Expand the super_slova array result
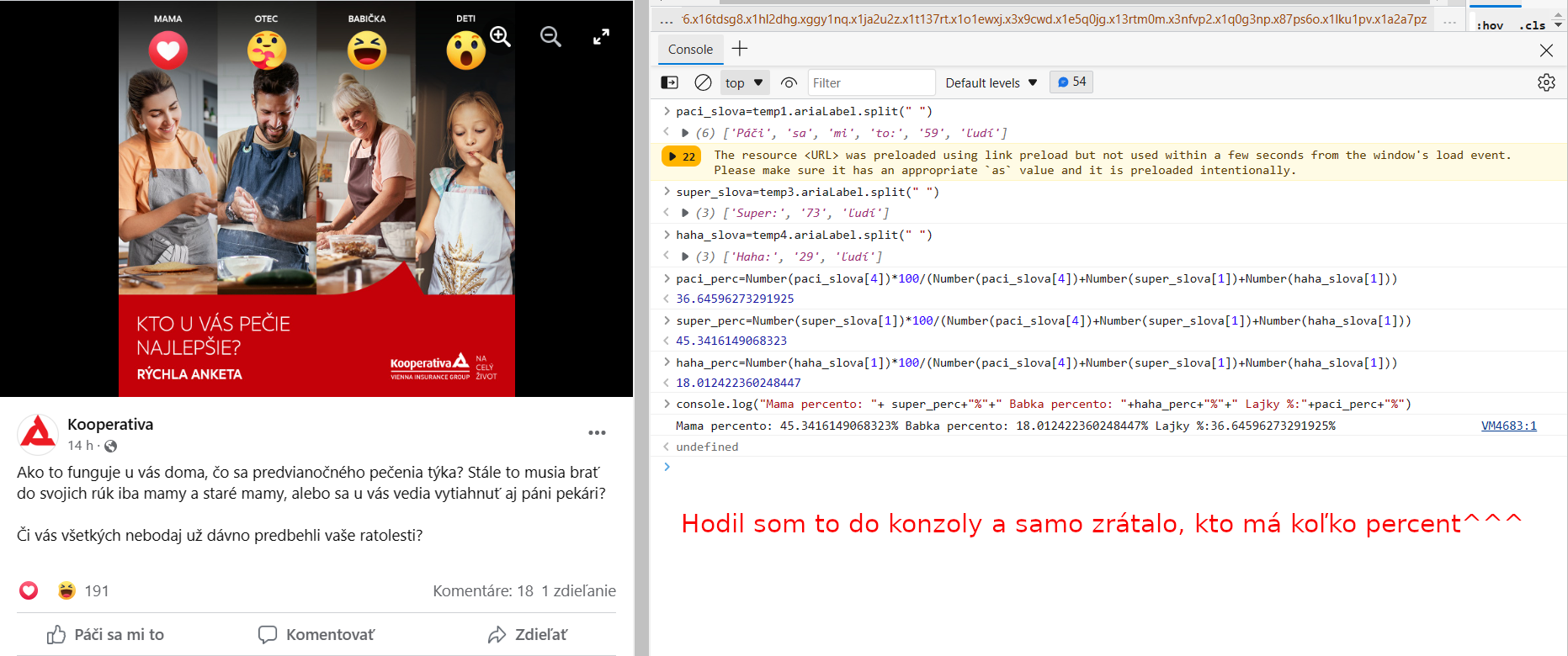The image size is (1568, 656). [x=685, y=213]
